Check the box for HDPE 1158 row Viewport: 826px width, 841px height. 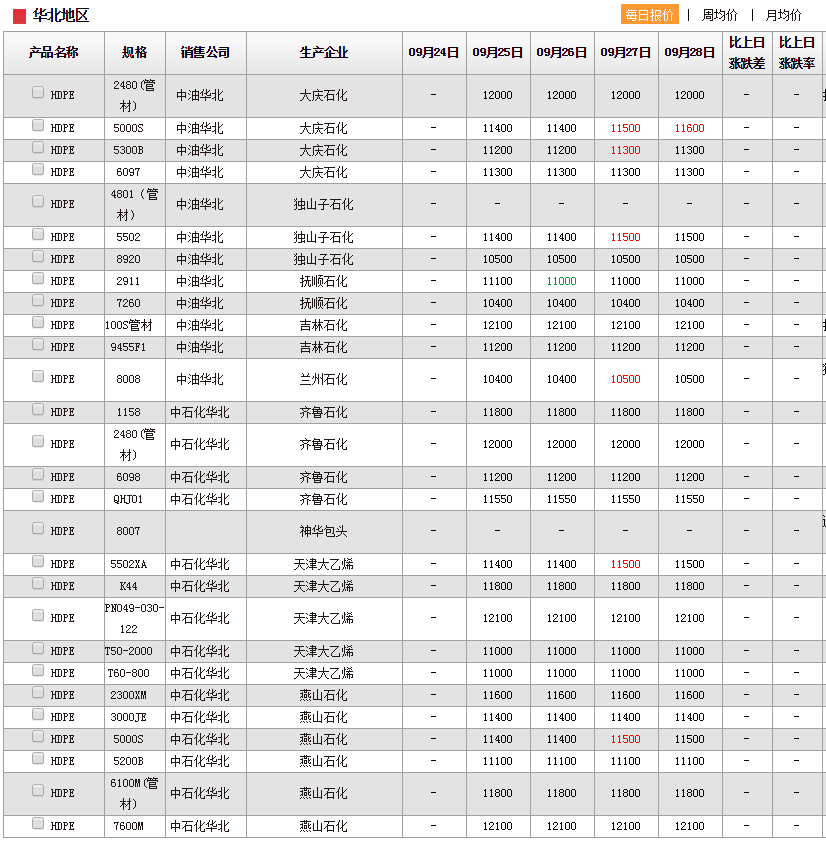[38, 409]
